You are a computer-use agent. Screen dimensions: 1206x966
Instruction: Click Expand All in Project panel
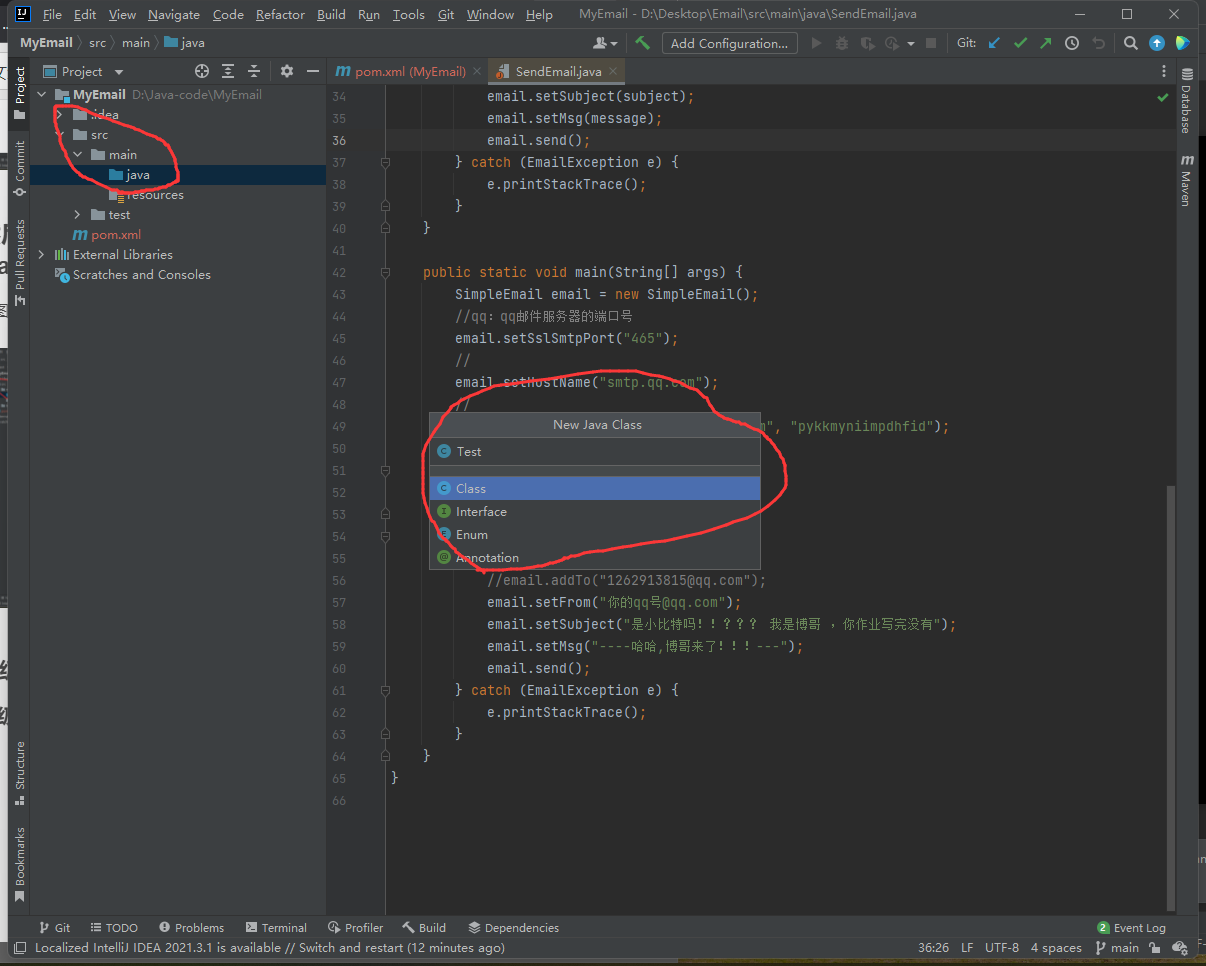point(228,71)
